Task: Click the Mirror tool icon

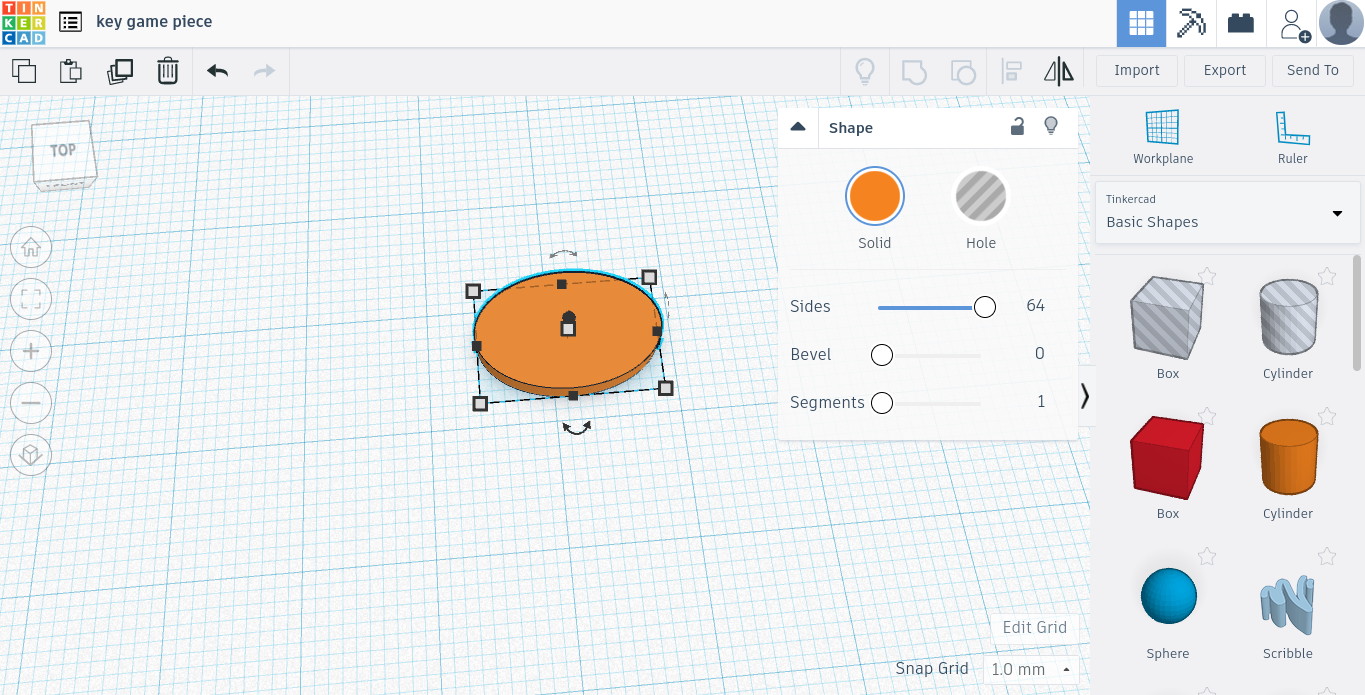Action: click(1058, 71)
